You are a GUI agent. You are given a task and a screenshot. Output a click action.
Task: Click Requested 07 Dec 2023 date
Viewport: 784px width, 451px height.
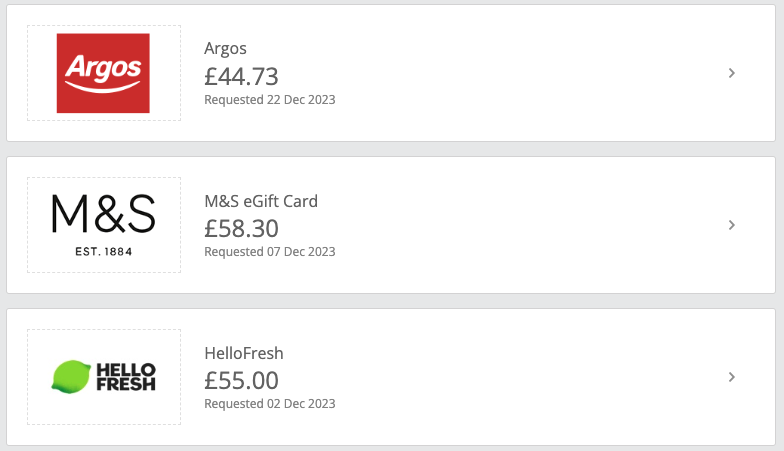coord(270,252)
